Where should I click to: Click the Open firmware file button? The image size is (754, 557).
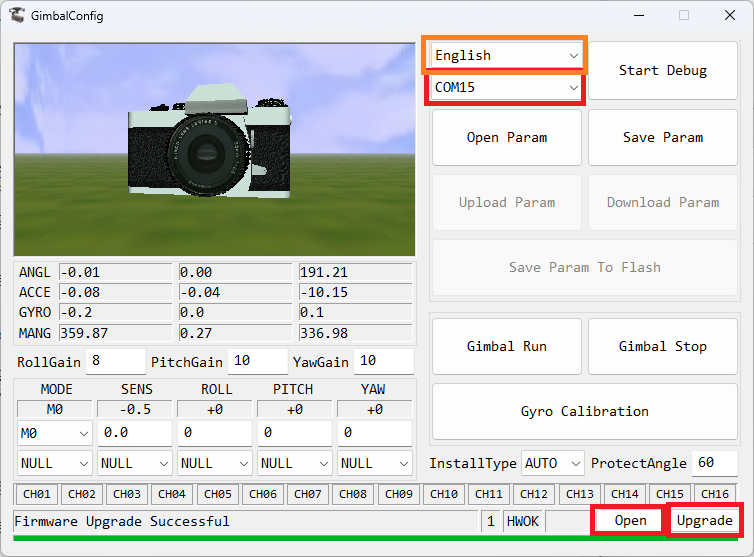[630, 521]
